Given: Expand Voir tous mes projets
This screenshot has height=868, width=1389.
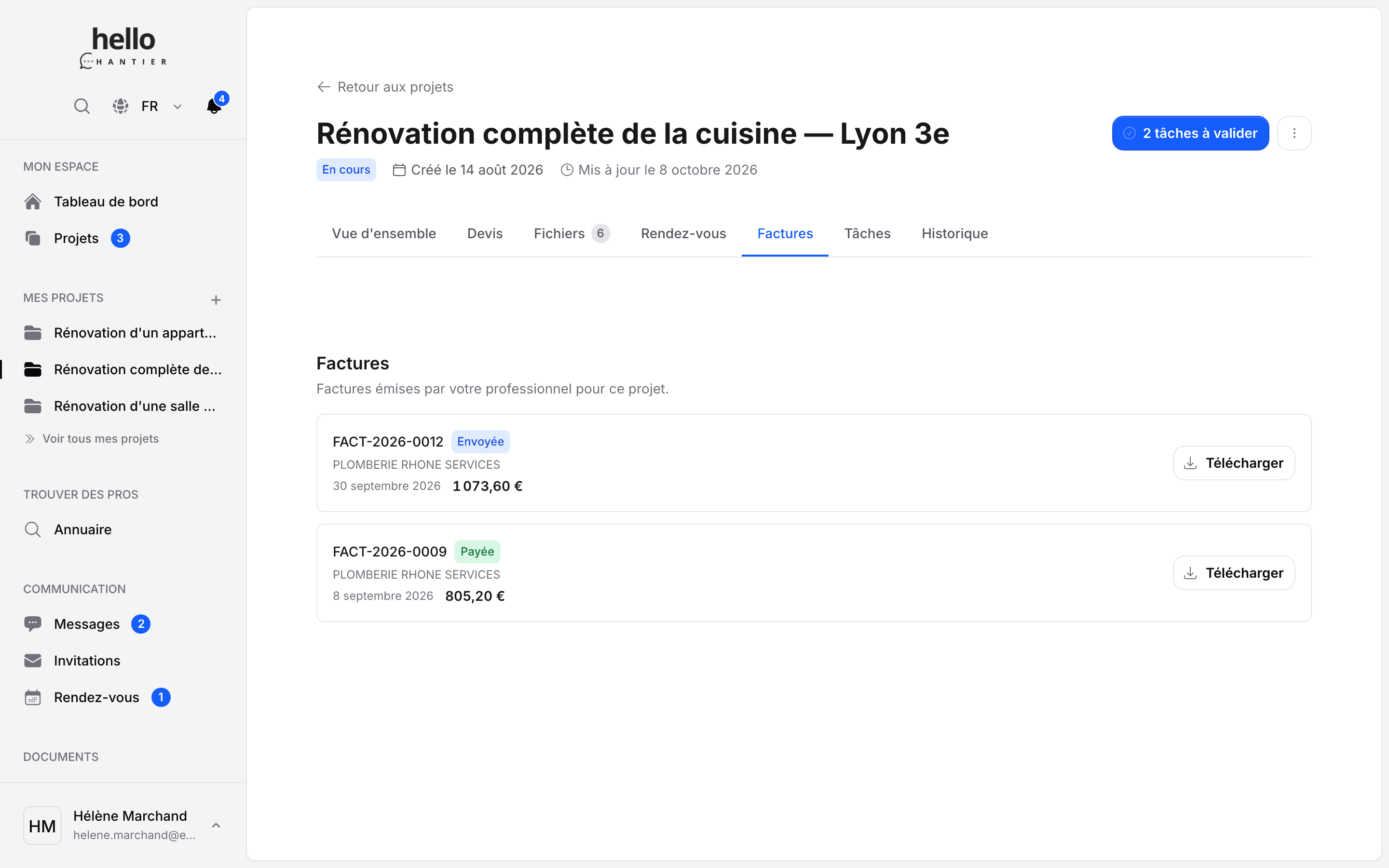Looking at the screenshot, I should point(92,439).
